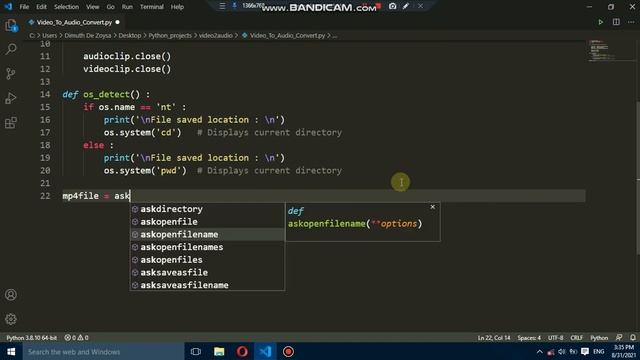Switch the ENG input language indicator

(599, 351)
